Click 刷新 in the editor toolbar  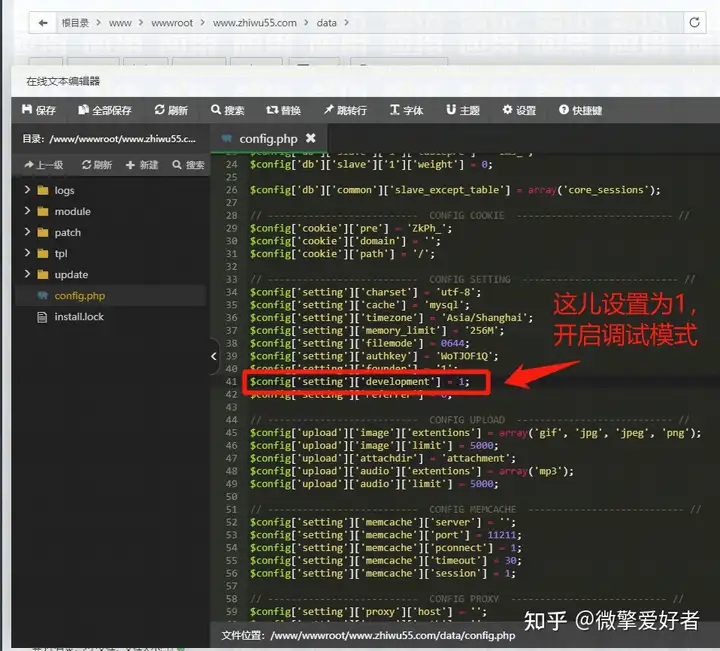171,110
